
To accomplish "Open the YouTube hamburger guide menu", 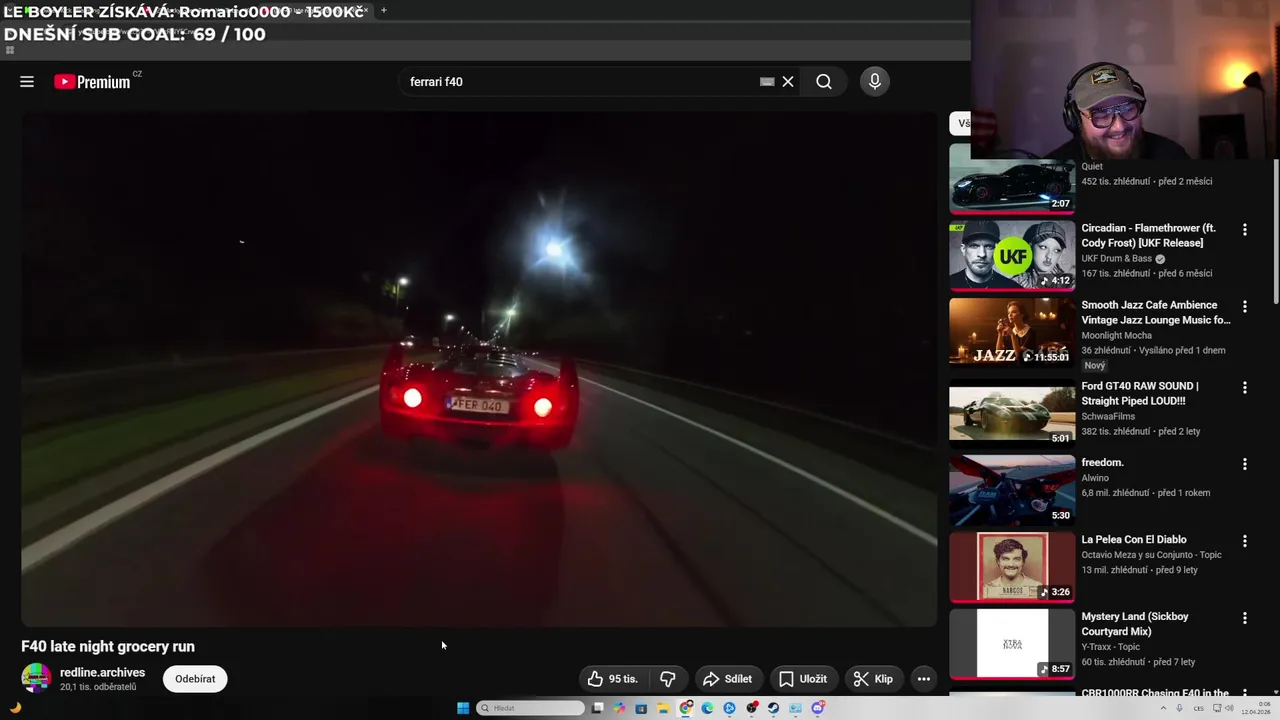I will pos(27,82).
